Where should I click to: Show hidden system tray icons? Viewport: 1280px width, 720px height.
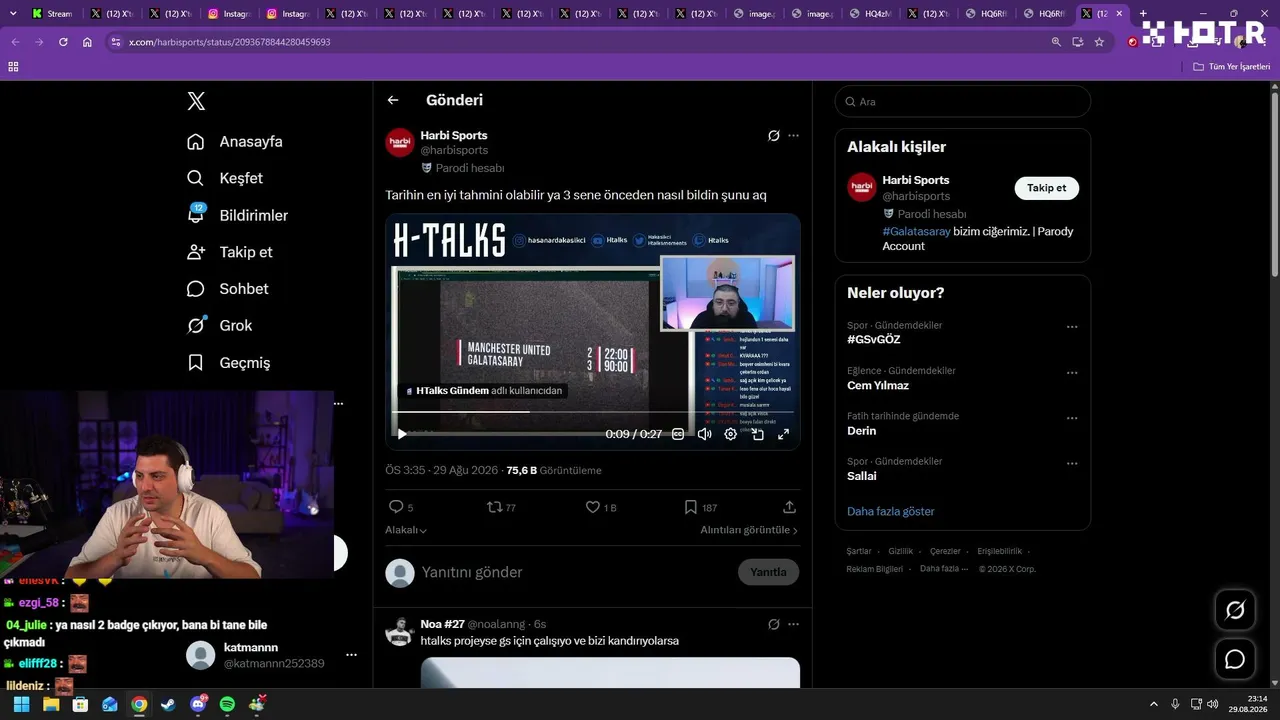click(x=1153, y=704)
